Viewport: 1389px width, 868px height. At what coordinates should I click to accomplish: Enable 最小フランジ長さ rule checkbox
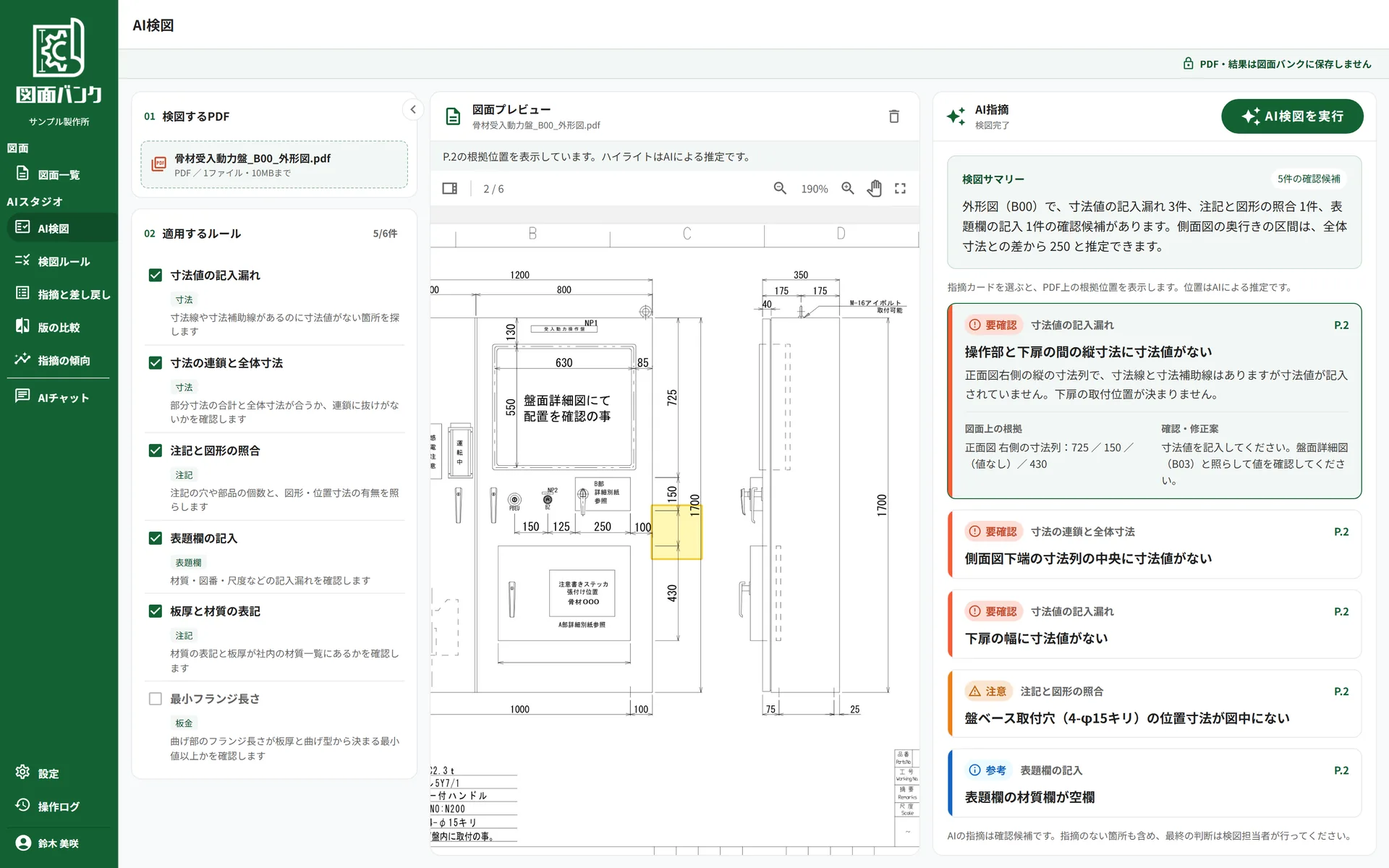[x=155, y=699]
